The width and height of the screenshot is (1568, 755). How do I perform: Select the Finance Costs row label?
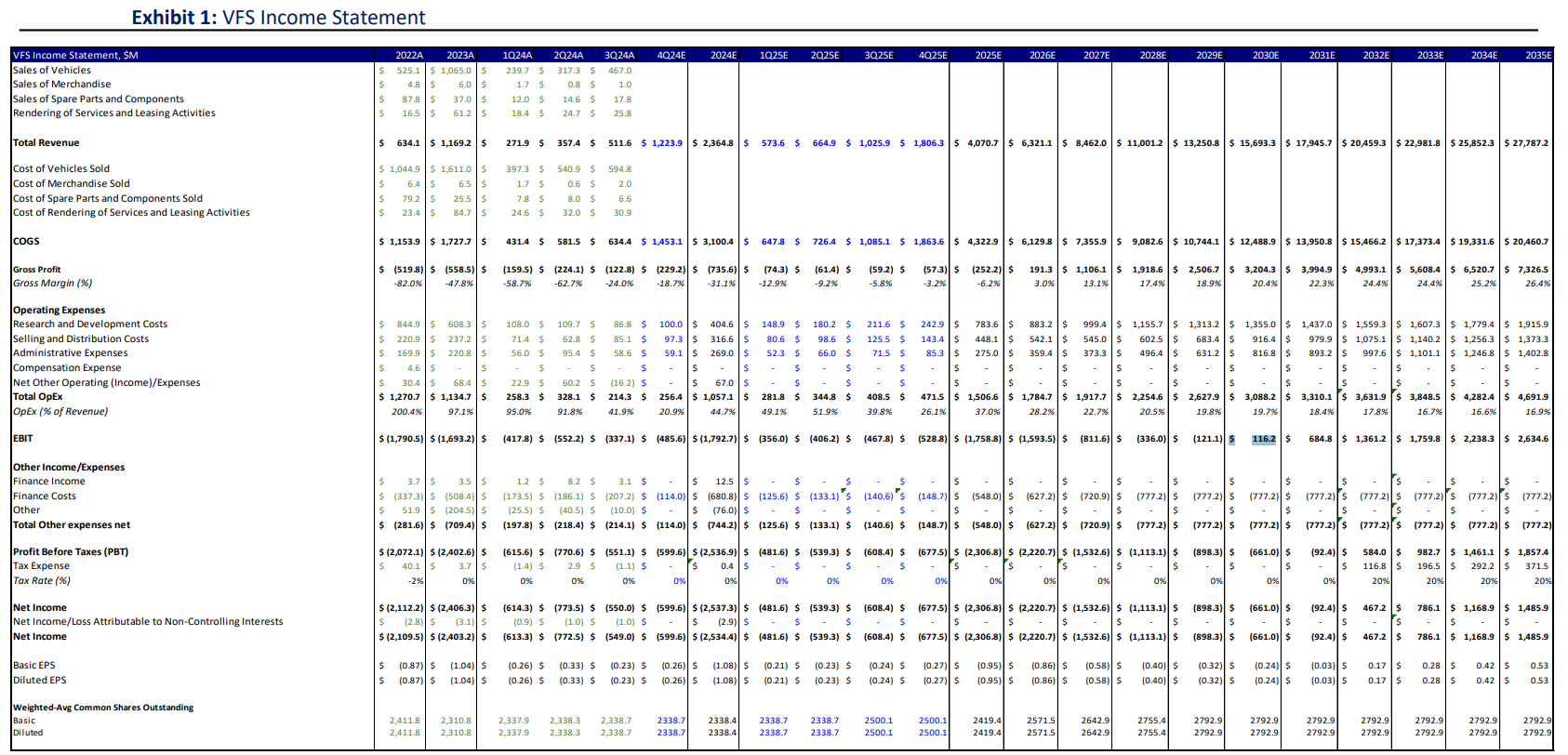[45, 496]
